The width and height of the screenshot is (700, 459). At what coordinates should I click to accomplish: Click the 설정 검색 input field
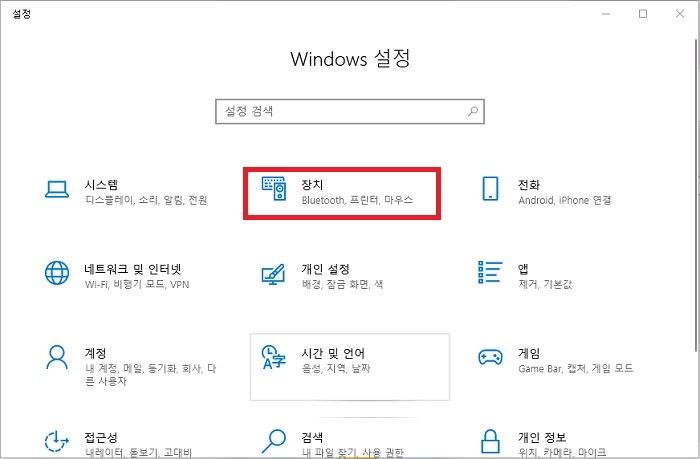pyautogui.click(x=350, y=111)
